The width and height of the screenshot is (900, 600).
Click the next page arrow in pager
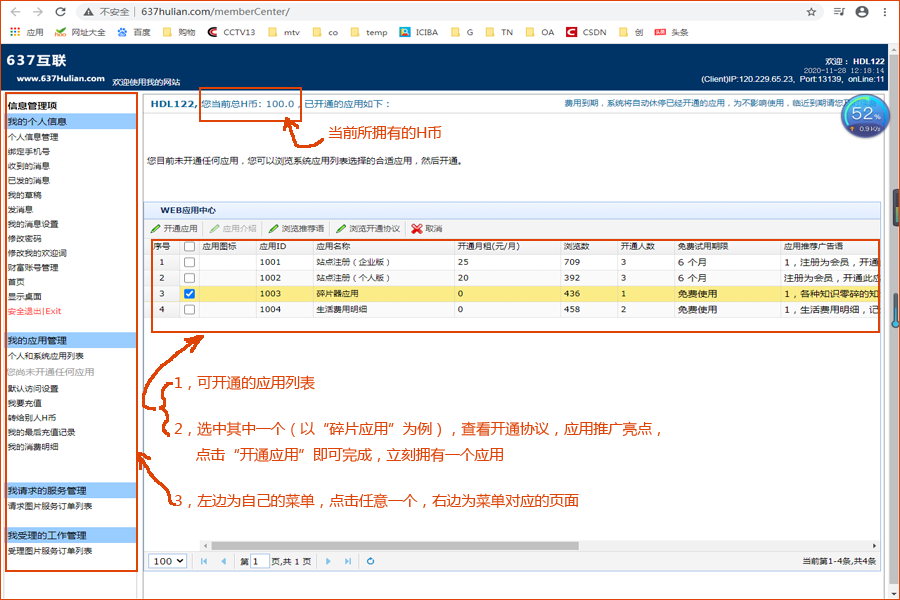tap(330, 561)
